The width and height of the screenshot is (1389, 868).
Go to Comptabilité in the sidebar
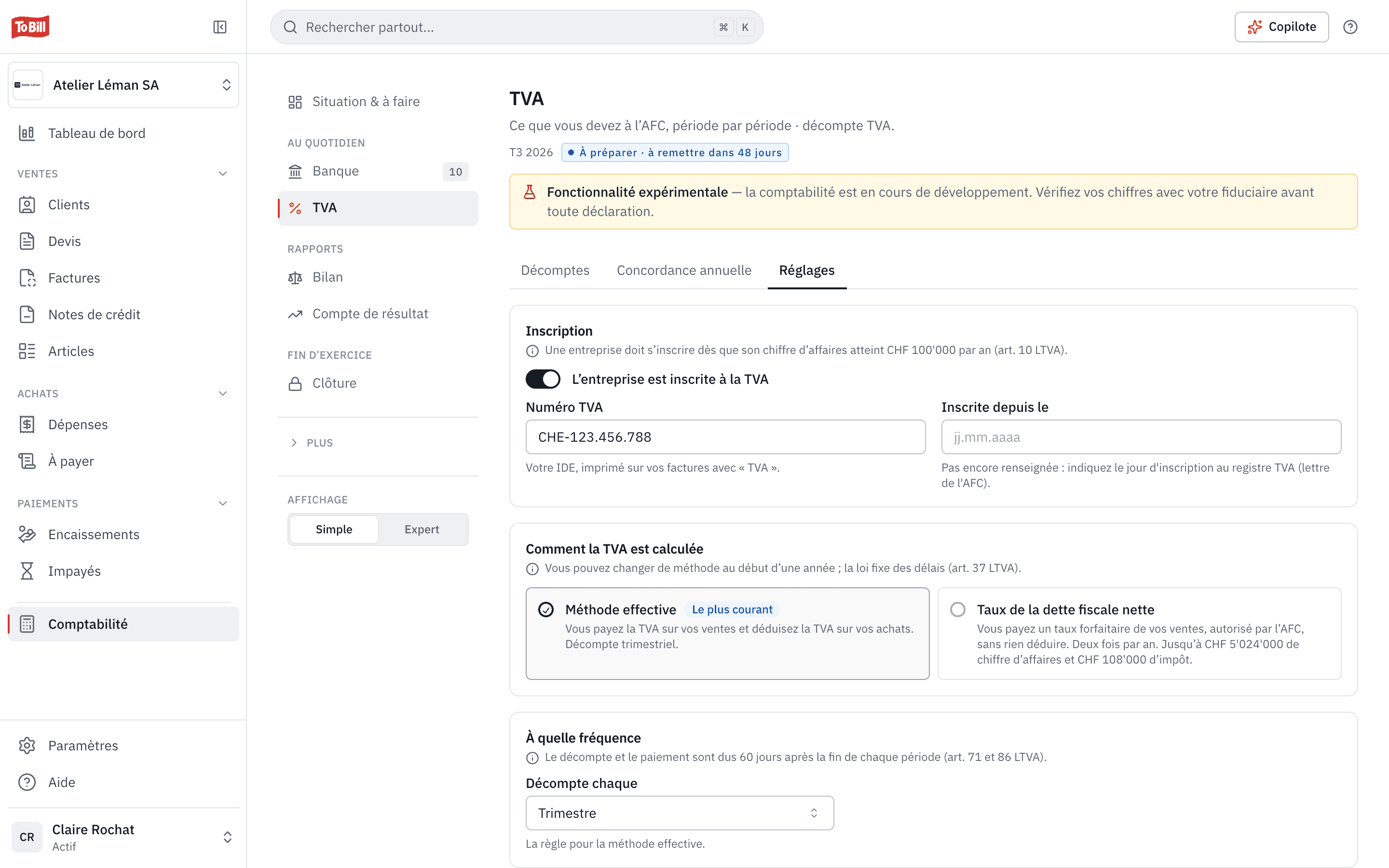point(123,624)
